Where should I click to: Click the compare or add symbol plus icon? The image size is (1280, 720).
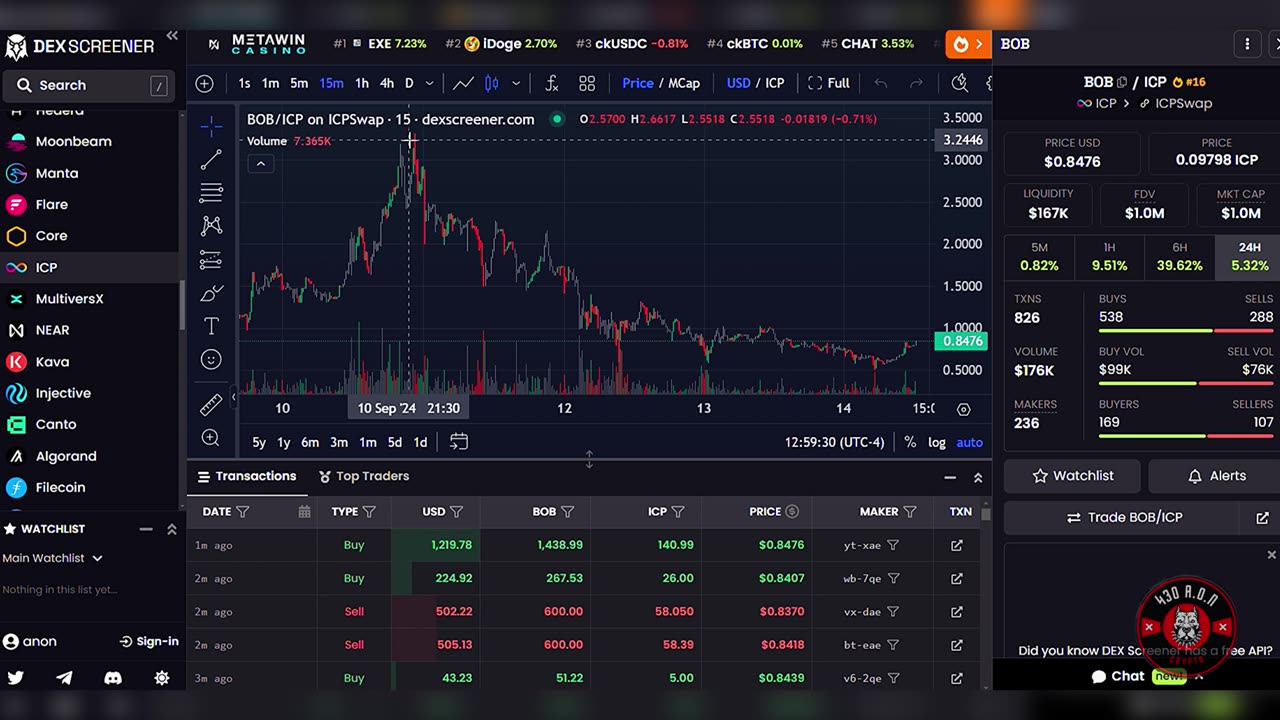pos(204,83)
